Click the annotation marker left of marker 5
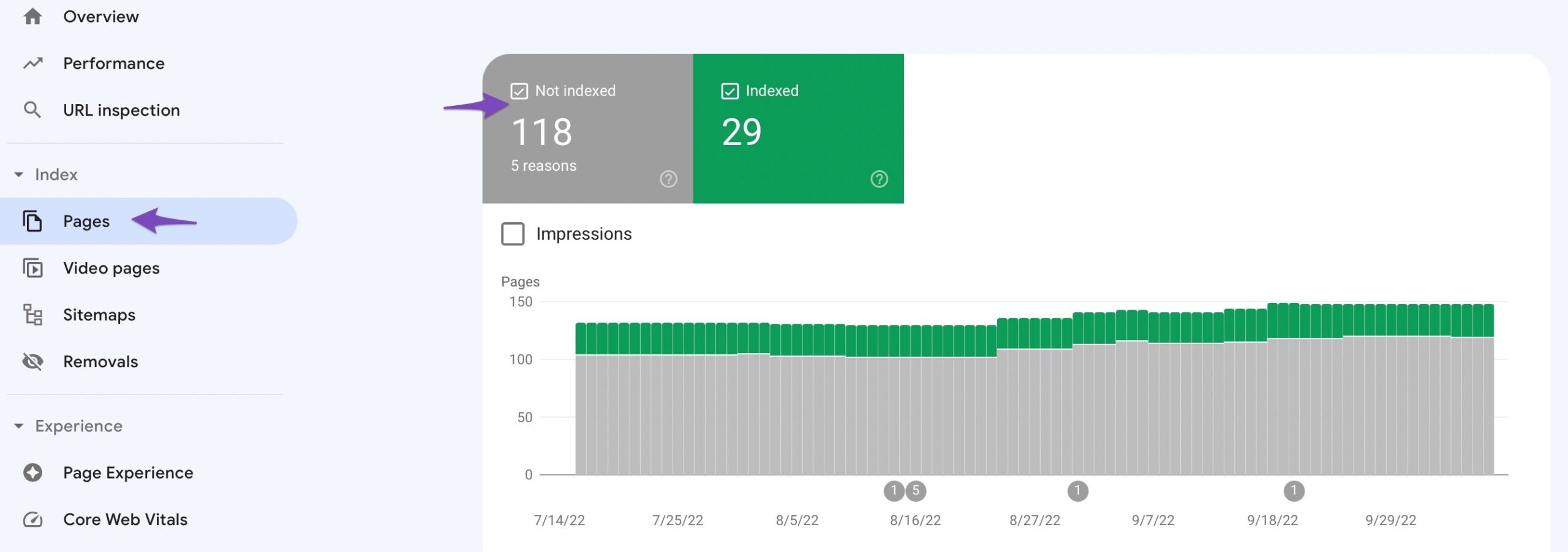This screenshot has height=552, width=1568. pyautogui.click(x=894, y=490)
